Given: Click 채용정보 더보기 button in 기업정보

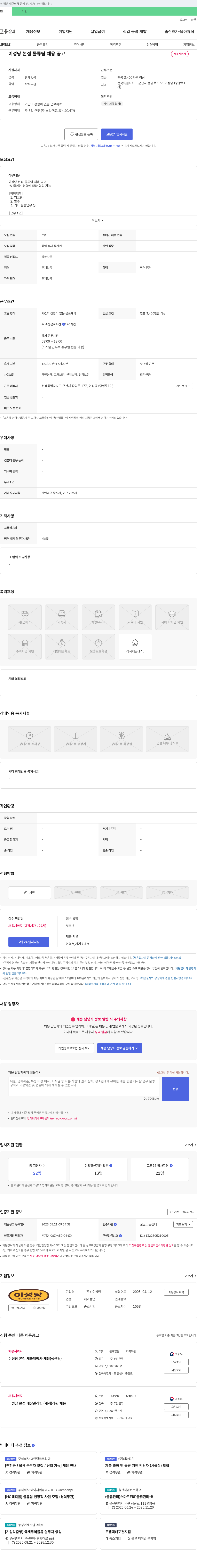Looking at the screenshot, I should [x=176, y=1292].
